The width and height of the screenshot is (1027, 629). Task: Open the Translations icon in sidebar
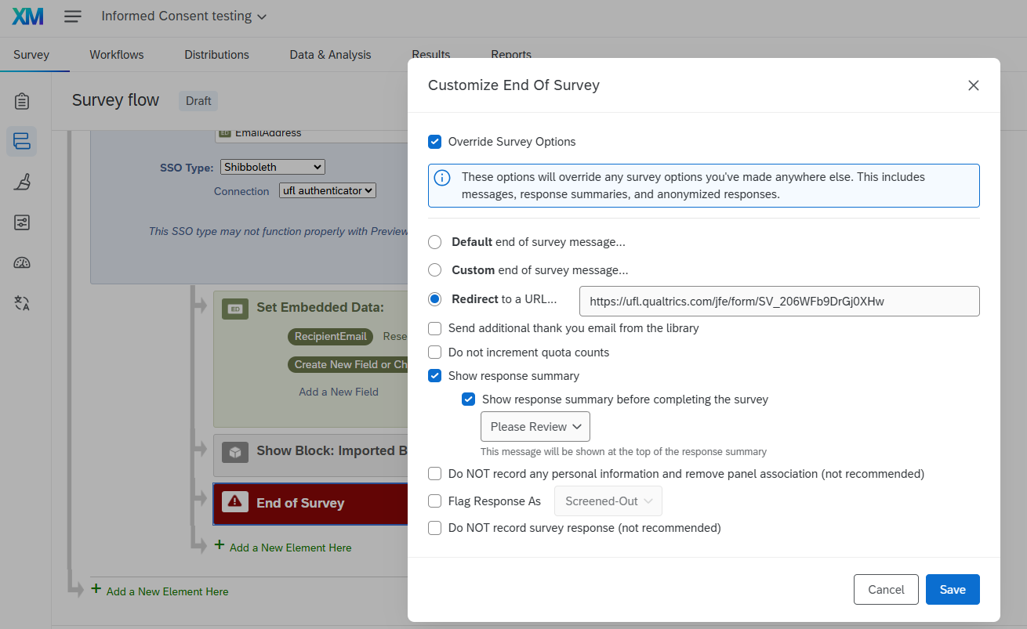pyautogui.click(x=22, y=303)
